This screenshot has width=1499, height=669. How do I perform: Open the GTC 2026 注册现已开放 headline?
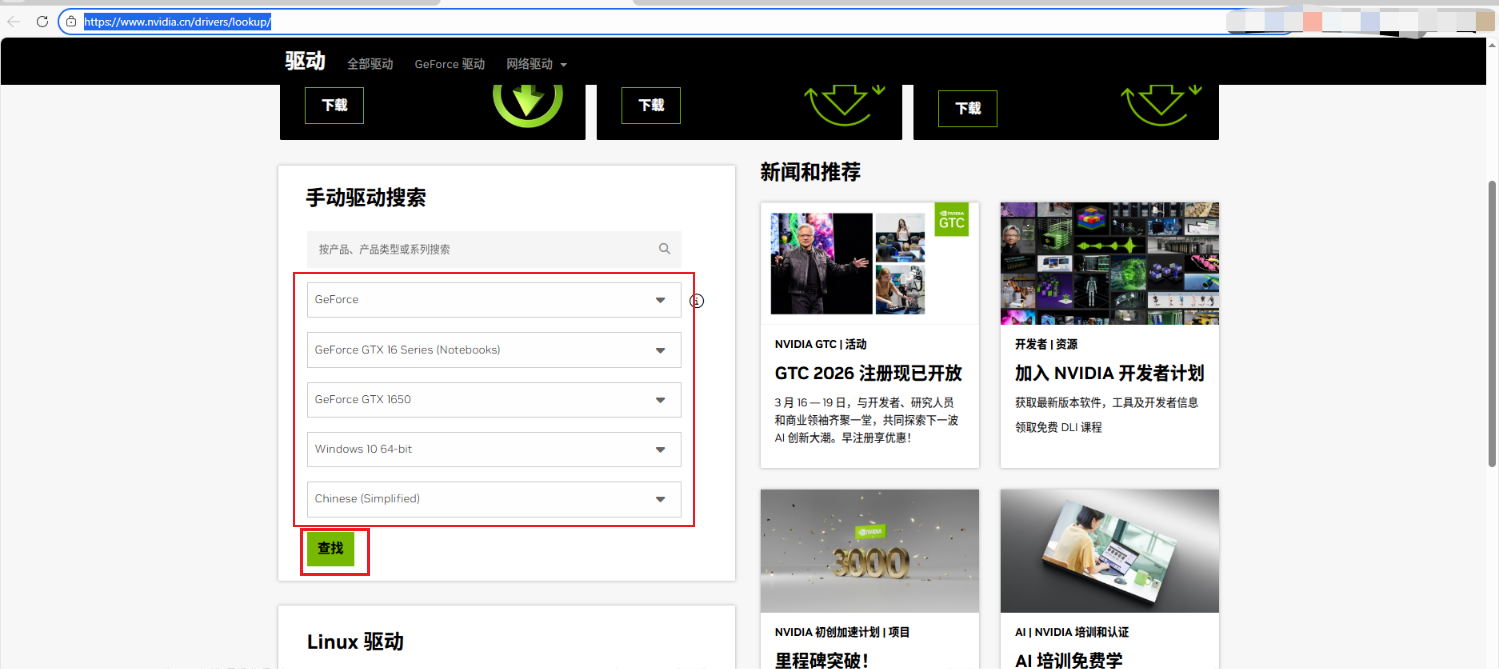click(x=868, y=373)
